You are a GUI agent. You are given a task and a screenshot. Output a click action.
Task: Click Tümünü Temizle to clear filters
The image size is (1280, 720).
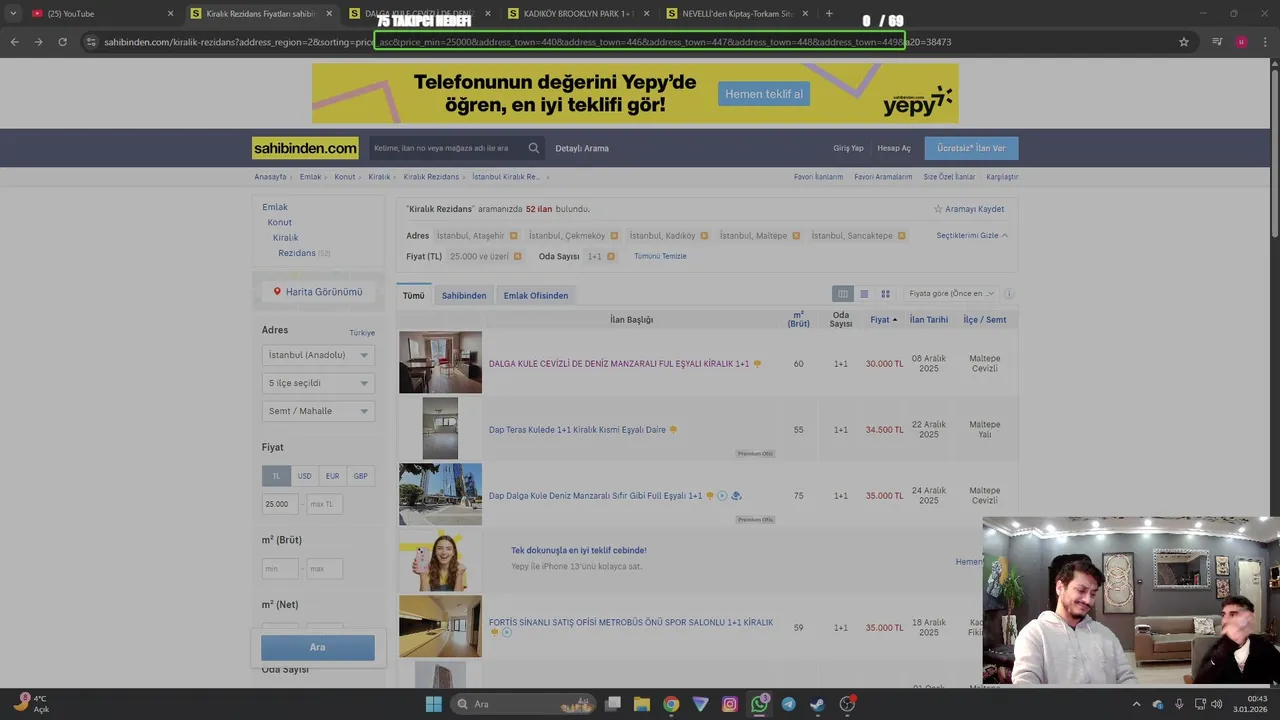pos(660,257)
